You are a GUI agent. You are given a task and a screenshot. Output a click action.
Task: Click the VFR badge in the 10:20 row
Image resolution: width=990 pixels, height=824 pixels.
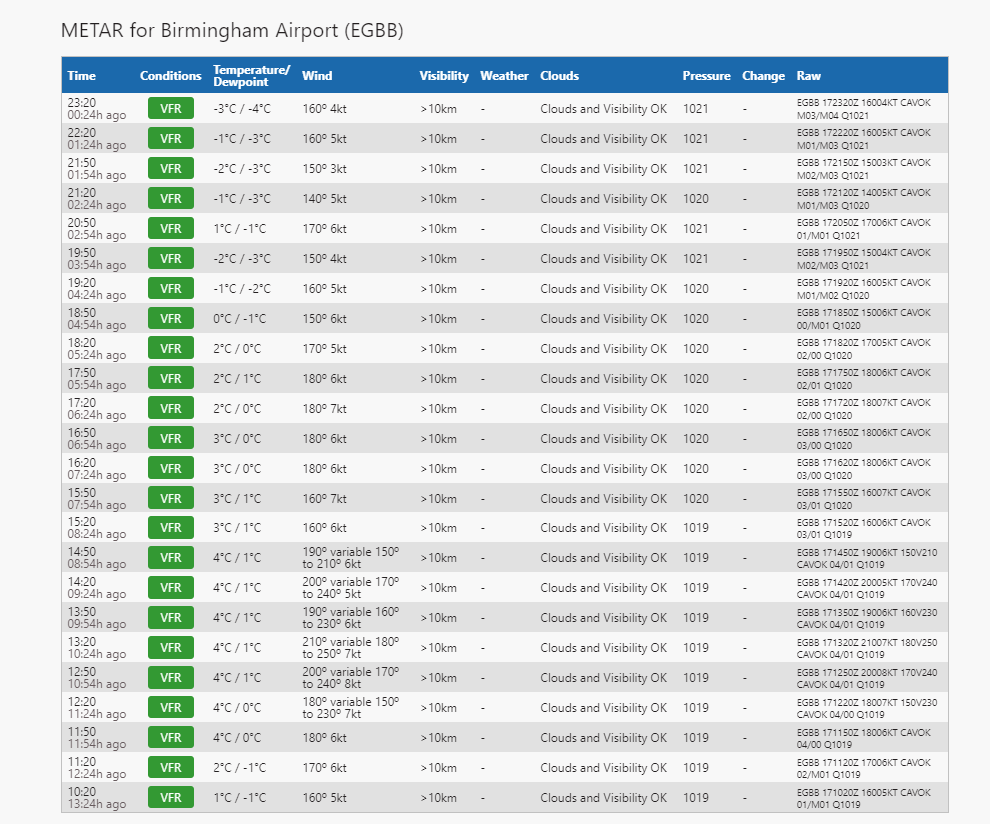point(171,798)
